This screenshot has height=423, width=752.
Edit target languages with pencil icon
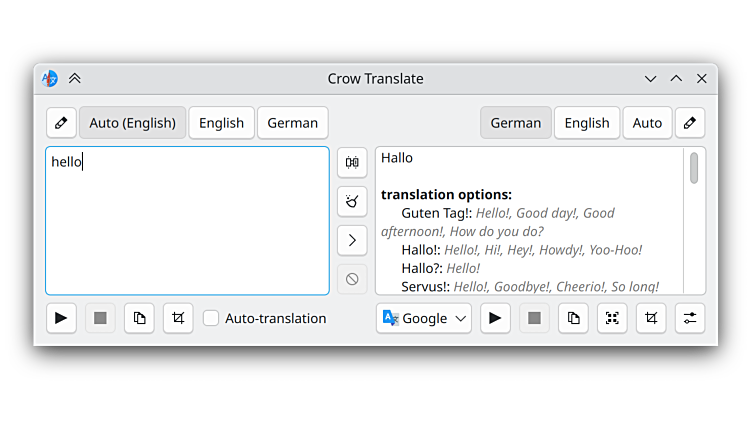[689, 123]
